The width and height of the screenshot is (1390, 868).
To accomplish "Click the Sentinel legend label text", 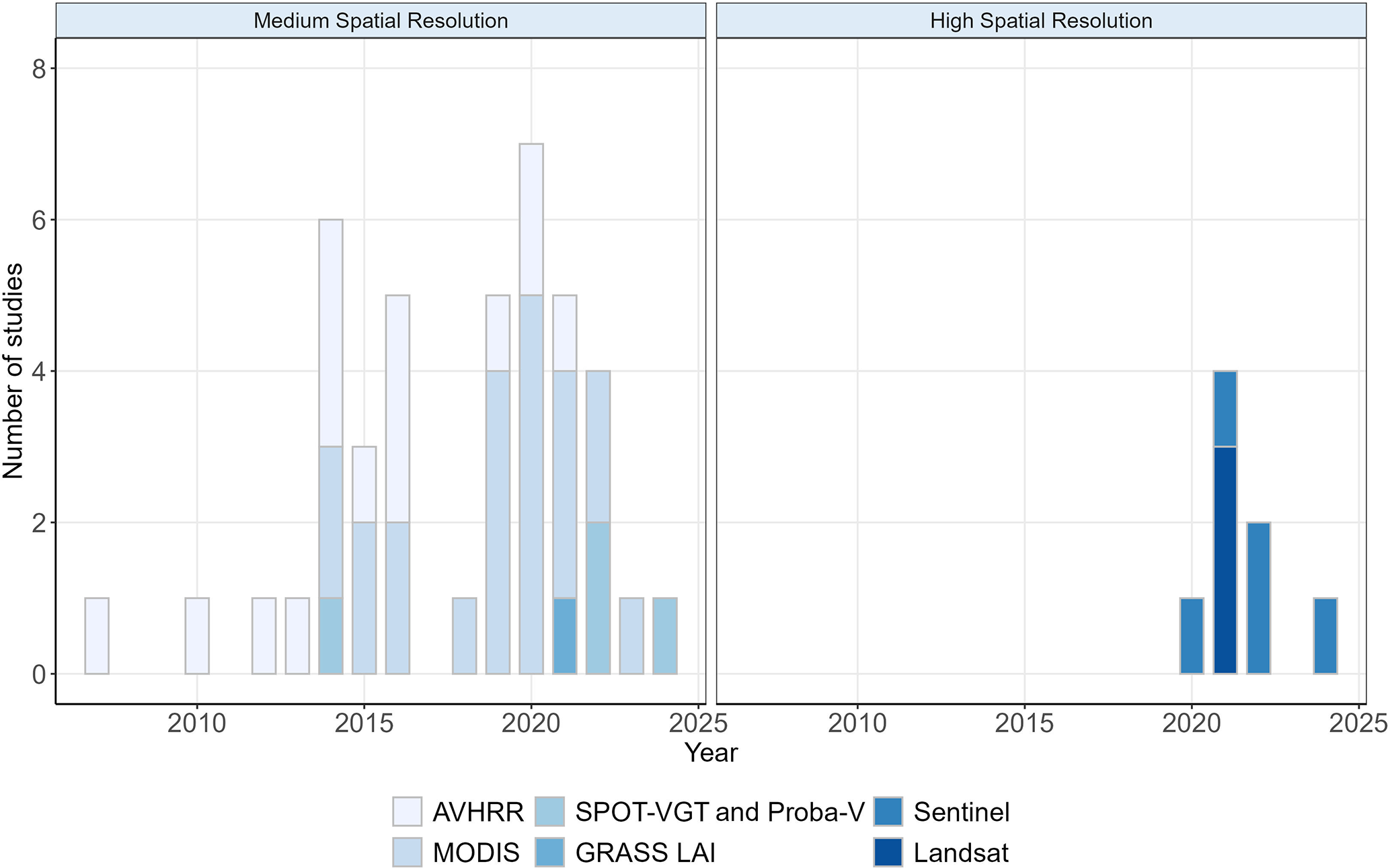I will (962, 812).
